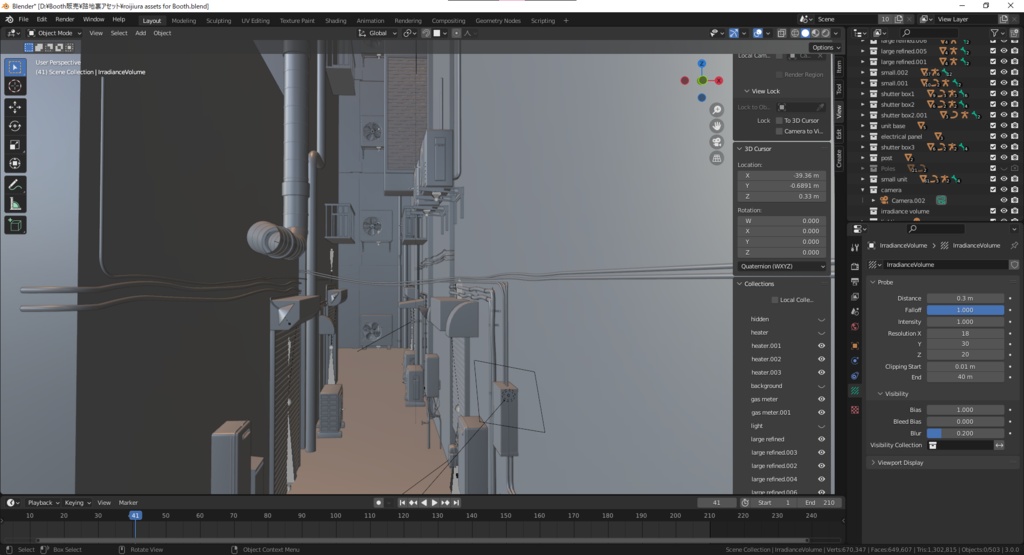Uncheck the post collection exclude checkbox

[993, 158]
